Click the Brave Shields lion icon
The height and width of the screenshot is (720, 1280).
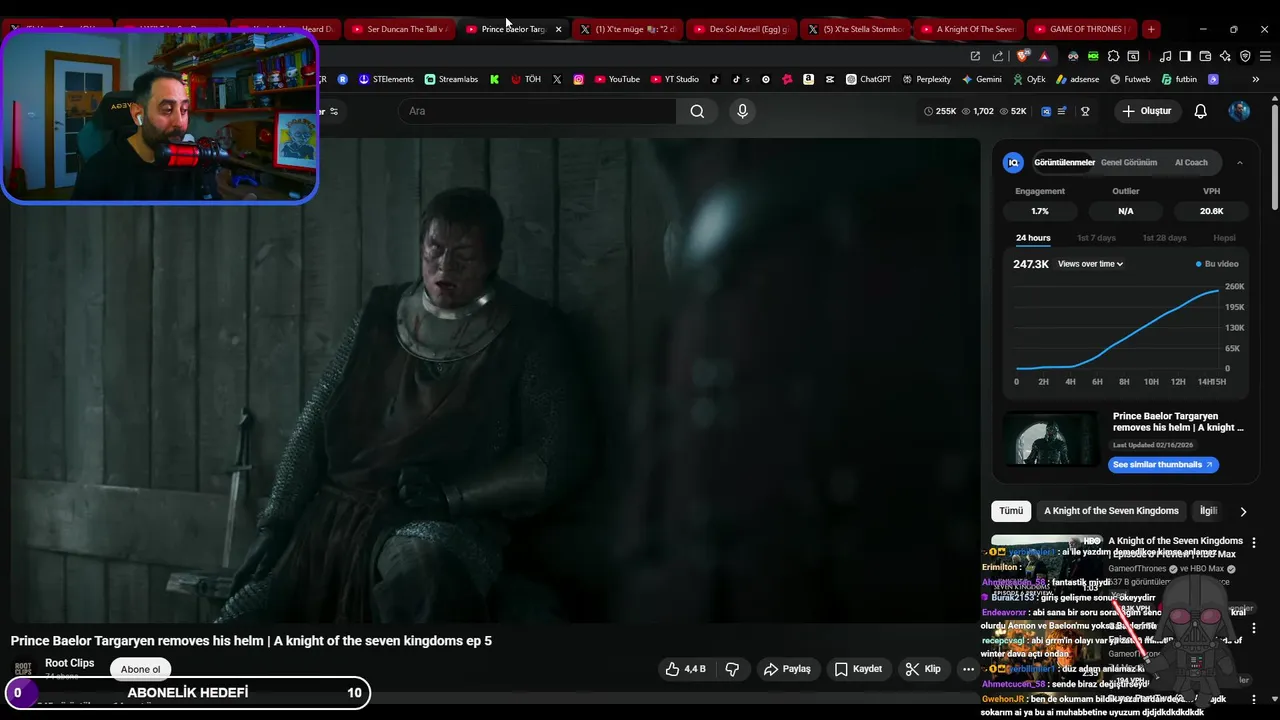[1022, 56]
